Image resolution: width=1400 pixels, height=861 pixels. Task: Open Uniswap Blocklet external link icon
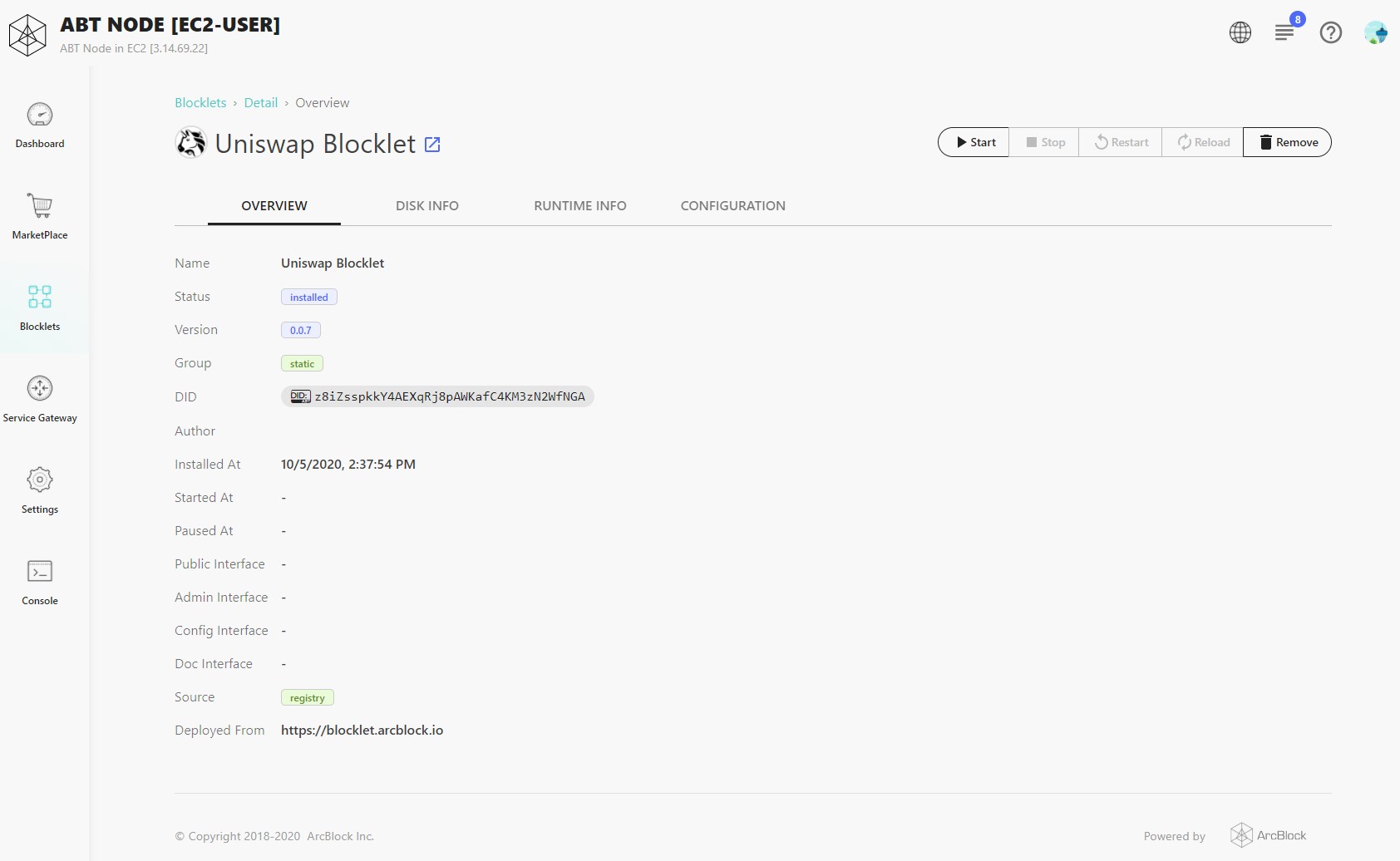[432, 145]
